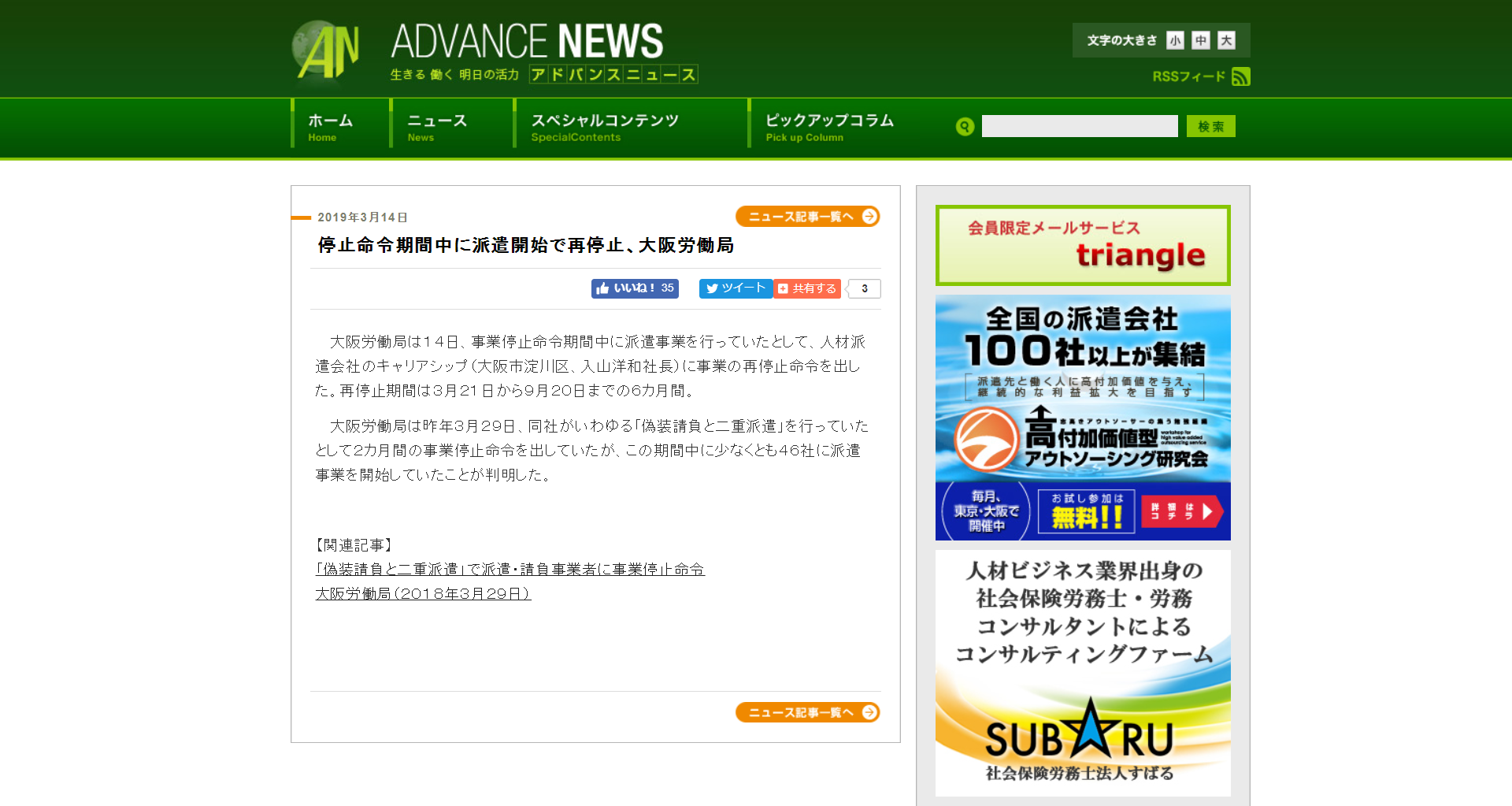Screen dimensions: 1512x806
Task: Click the Advance News AN logo
Action: tap(326, 50)
